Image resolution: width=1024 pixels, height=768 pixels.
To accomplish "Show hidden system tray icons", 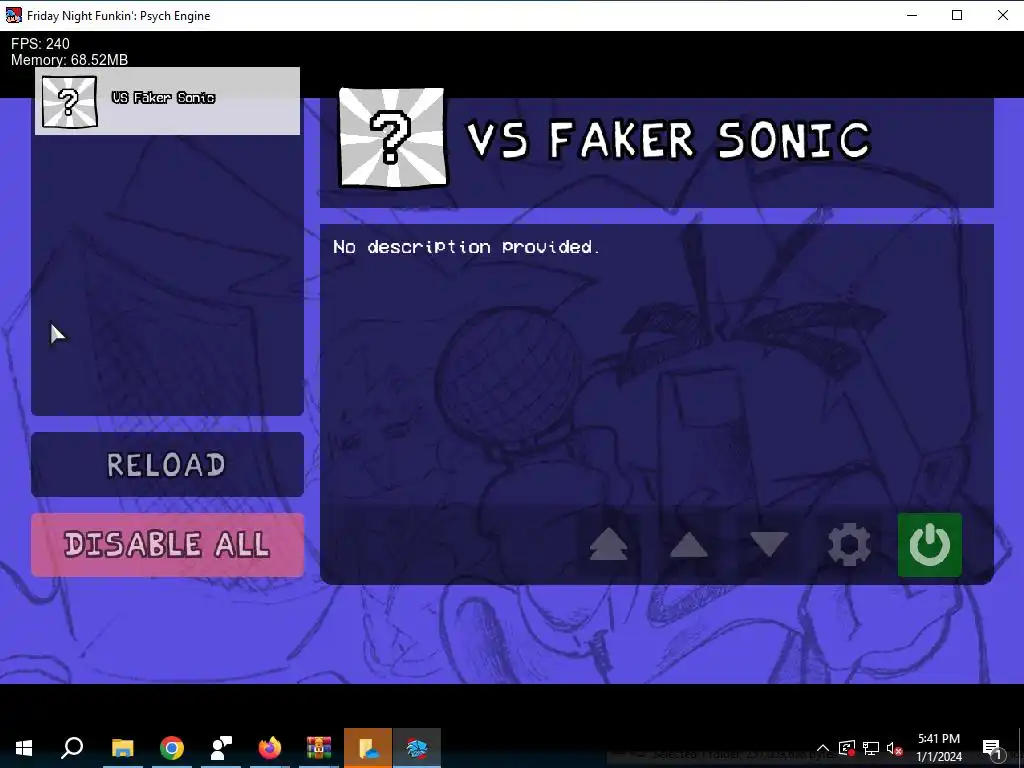I will [823, 748].
